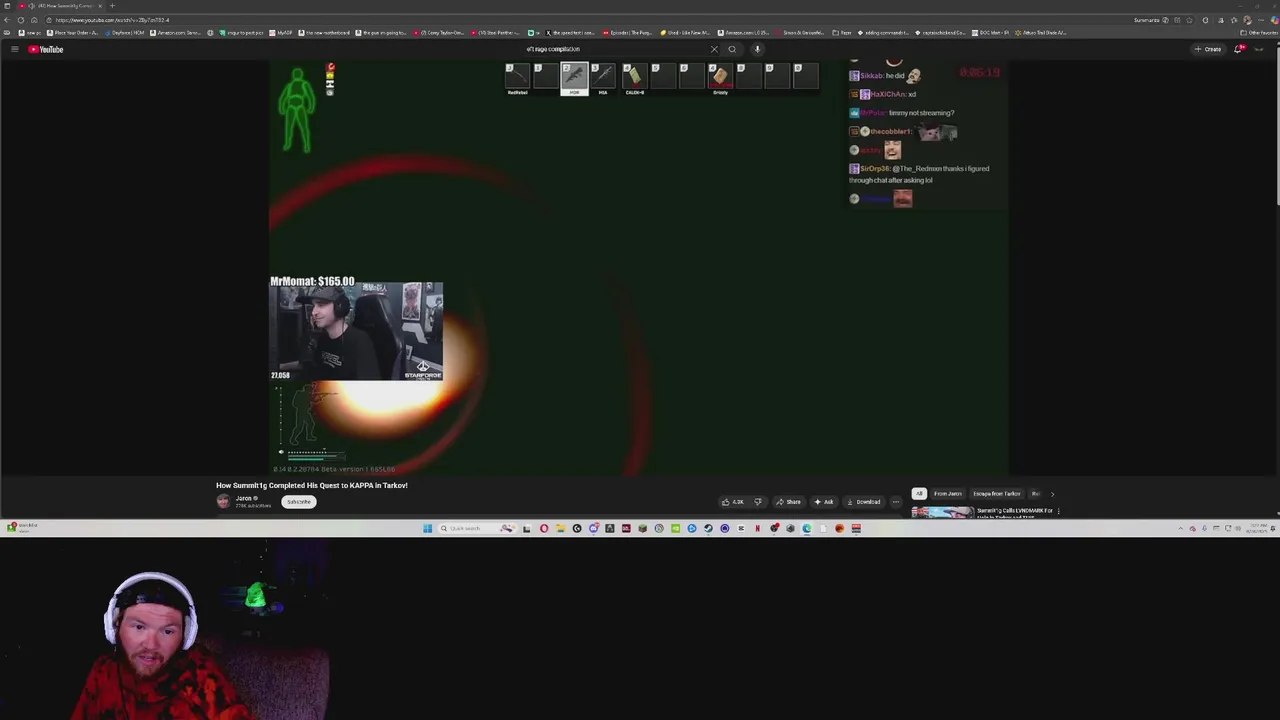Open Task View from the taskbar

tap(526, 528)
